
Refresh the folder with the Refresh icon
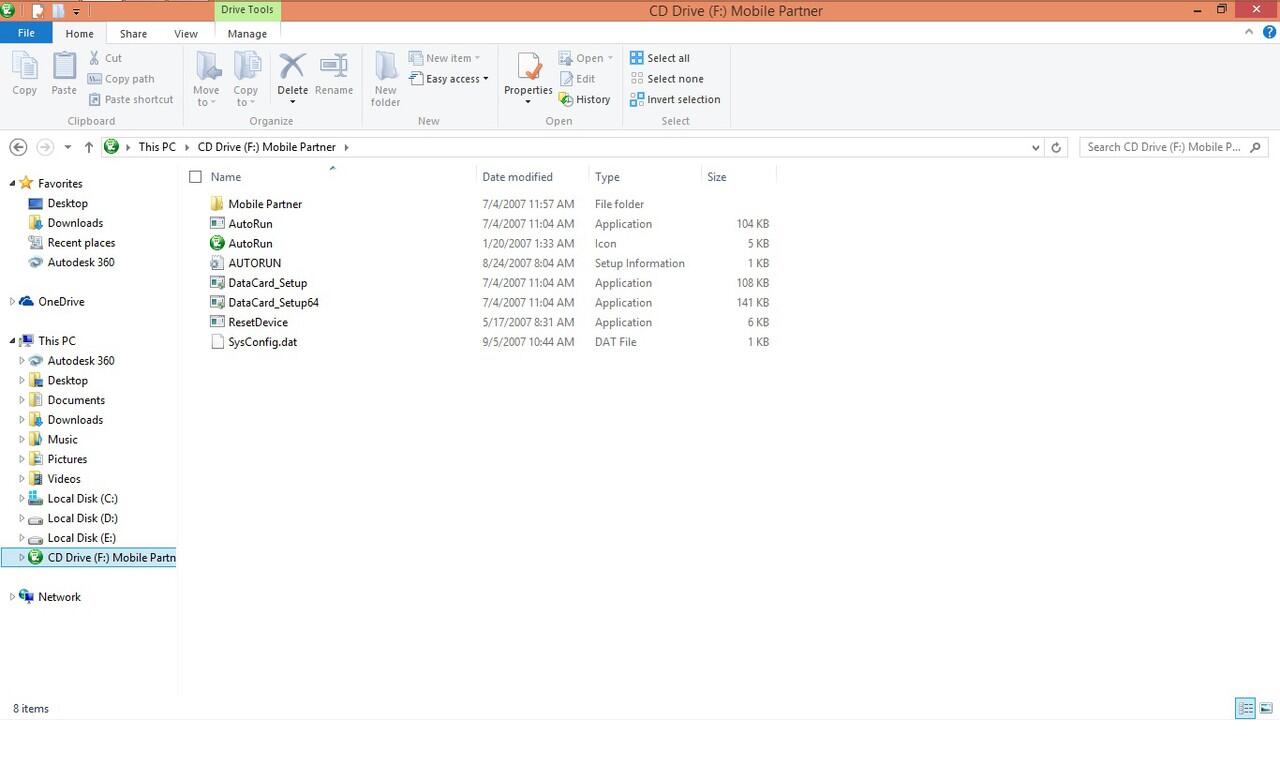point(1056,147)
